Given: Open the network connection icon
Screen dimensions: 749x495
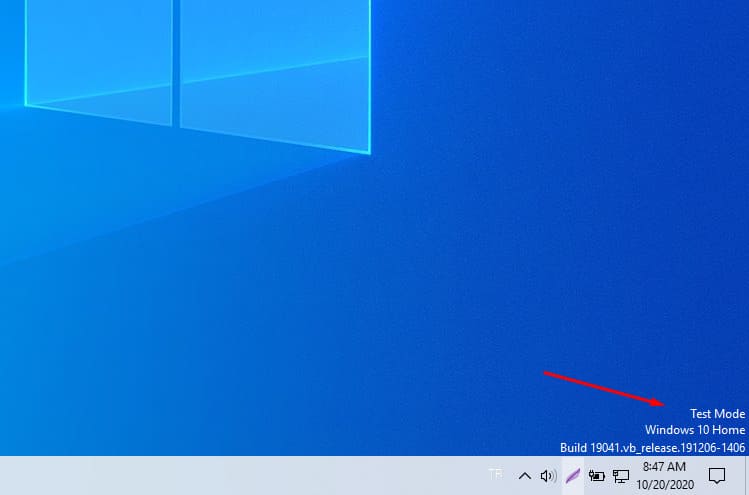Looking at the screenshot, I should click(x=621, y=476).
